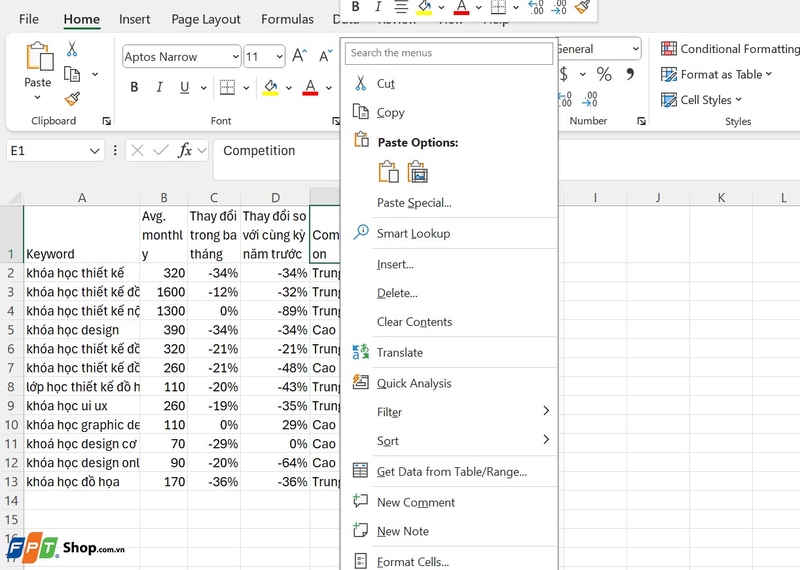Expand the Paste button dropdown arrow
800x570 pixels.
pos(37,97)
